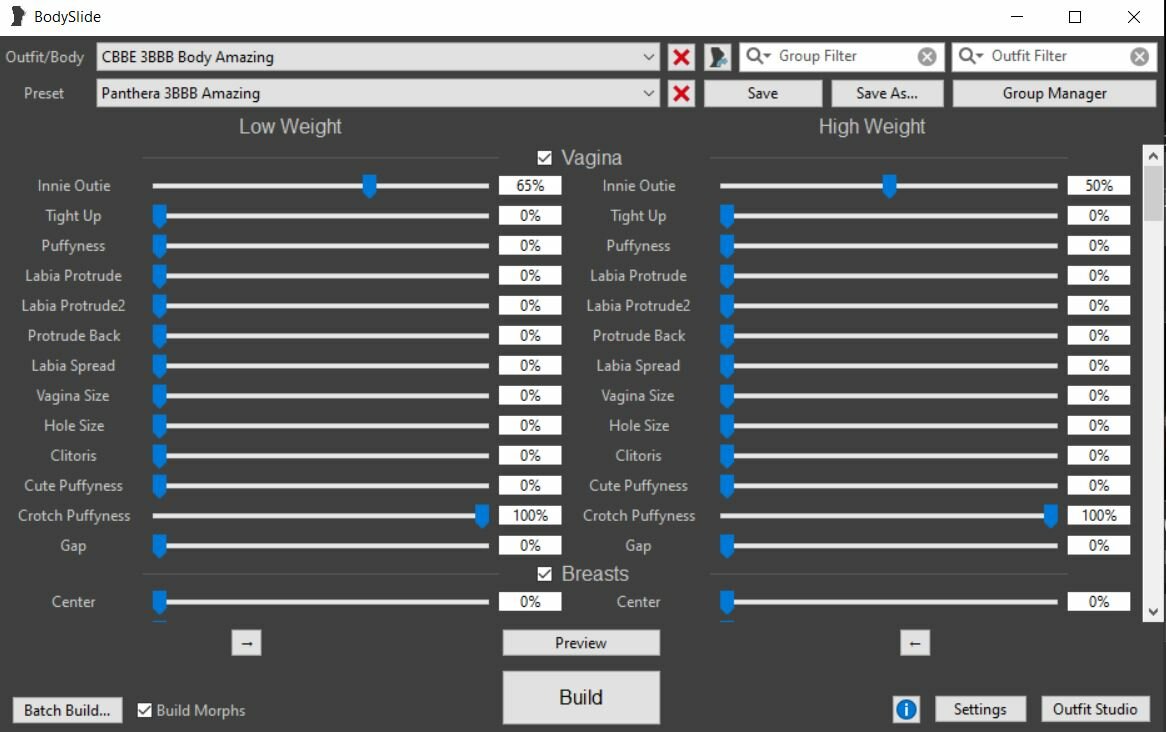This screenshot has width=1166, height=732.
Task: Open Settings
Action: click(x=980, y=709)
